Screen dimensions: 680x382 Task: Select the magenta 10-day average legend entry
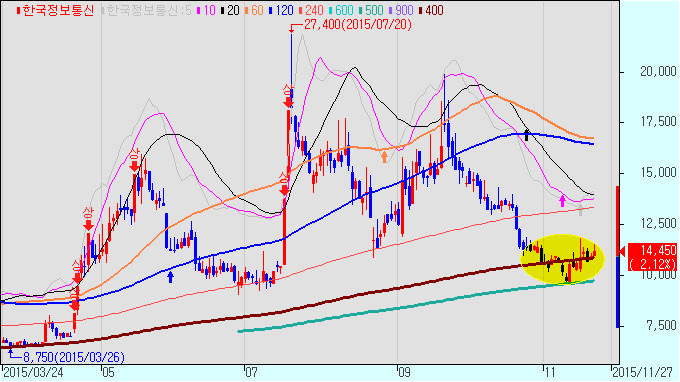point(206,10)
